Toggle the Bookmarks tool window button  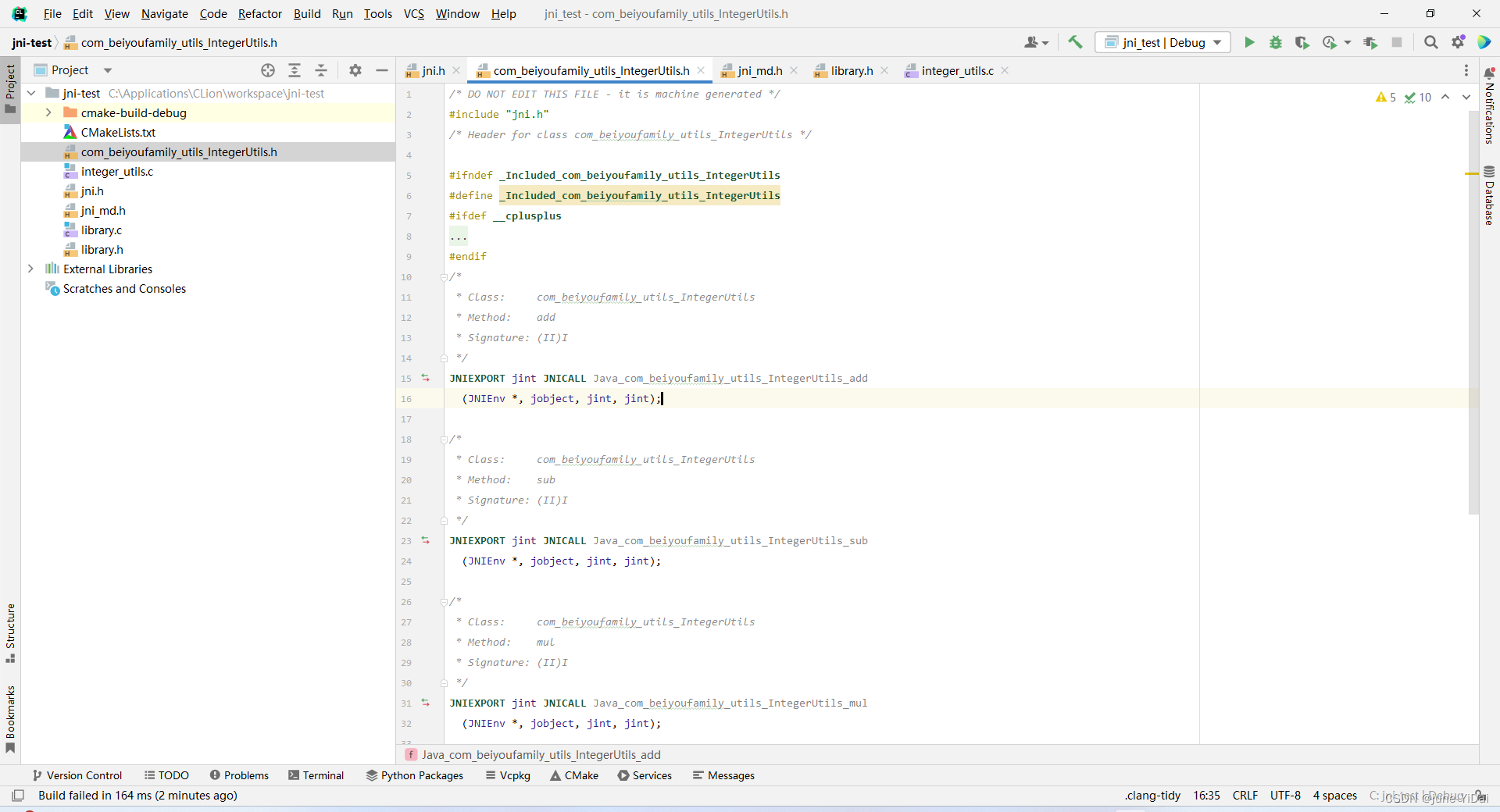10,719
